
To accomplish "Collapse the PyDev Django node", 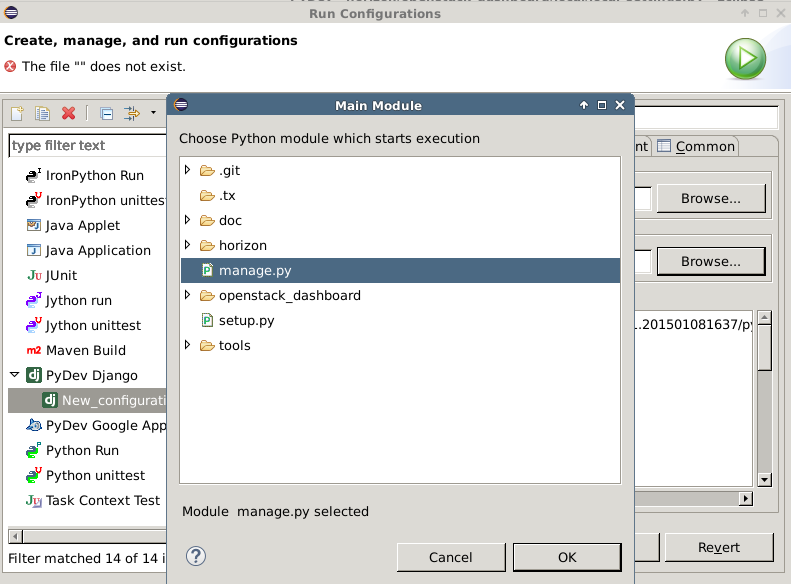I will coord(15,374).
